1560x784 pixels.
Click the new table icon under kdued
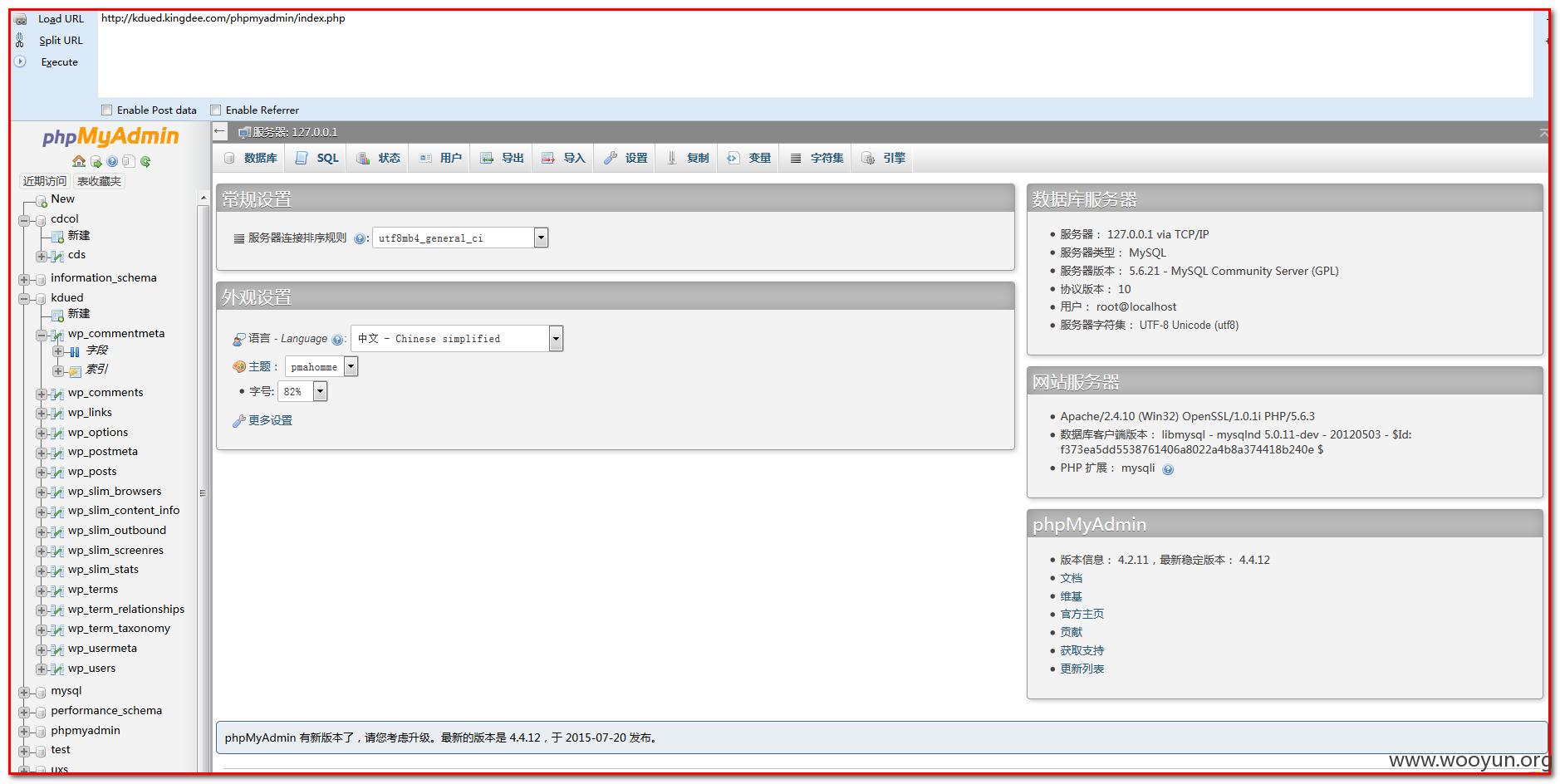pos(58,316)
